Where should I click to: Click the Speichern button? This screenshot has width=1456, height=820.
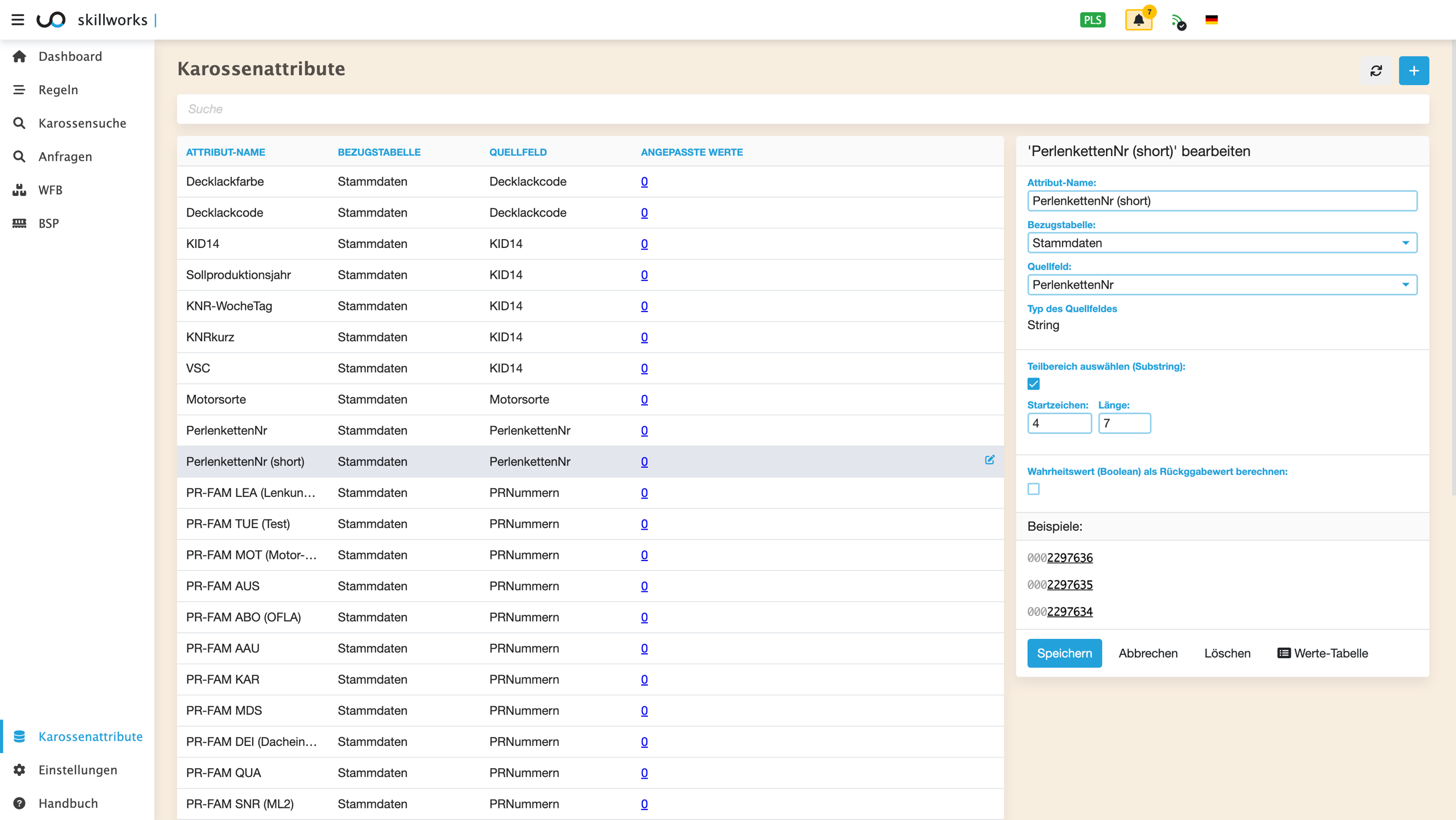pos(1064,653)
